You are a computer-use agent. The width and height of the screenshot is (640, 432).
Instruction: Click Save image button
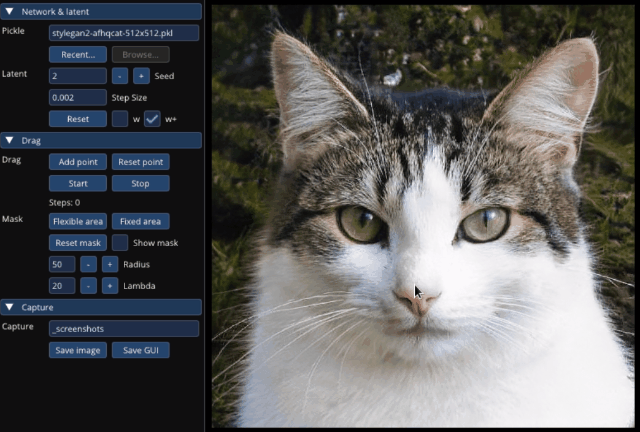[x=78, y=350]
